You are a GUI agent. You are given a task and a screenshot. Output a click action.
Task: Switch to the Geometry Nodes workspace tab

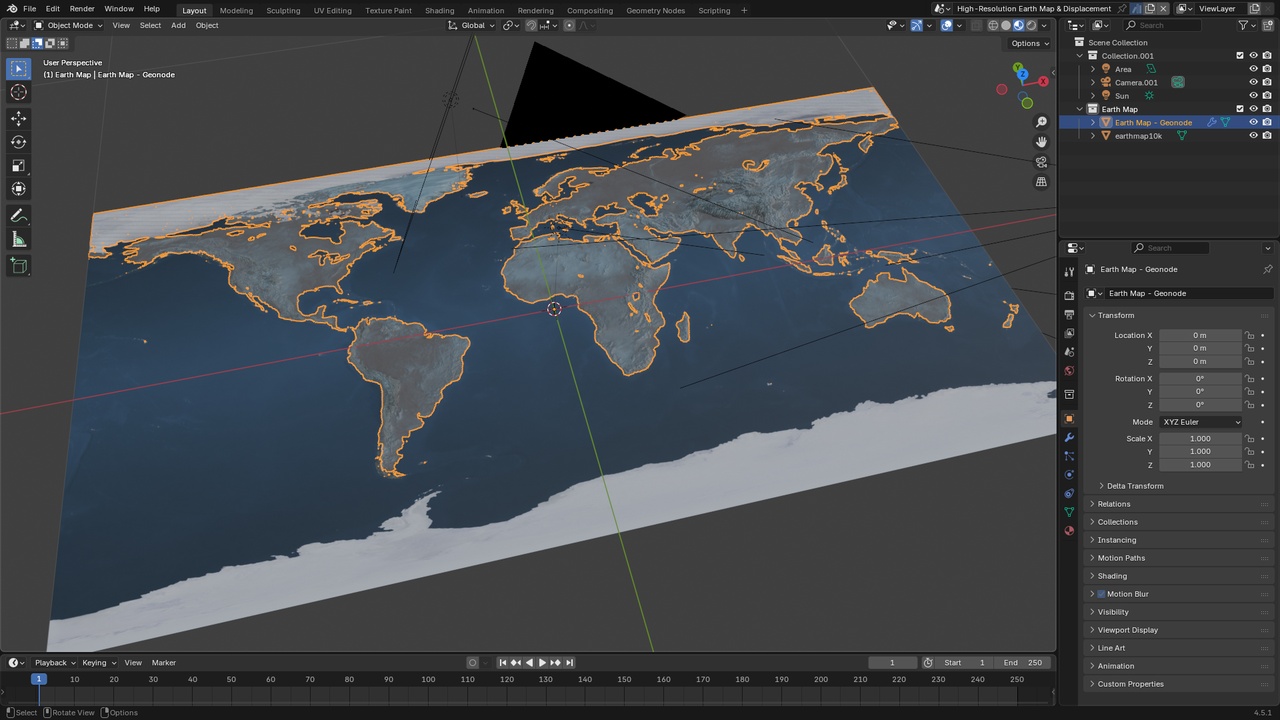[655, 10]
